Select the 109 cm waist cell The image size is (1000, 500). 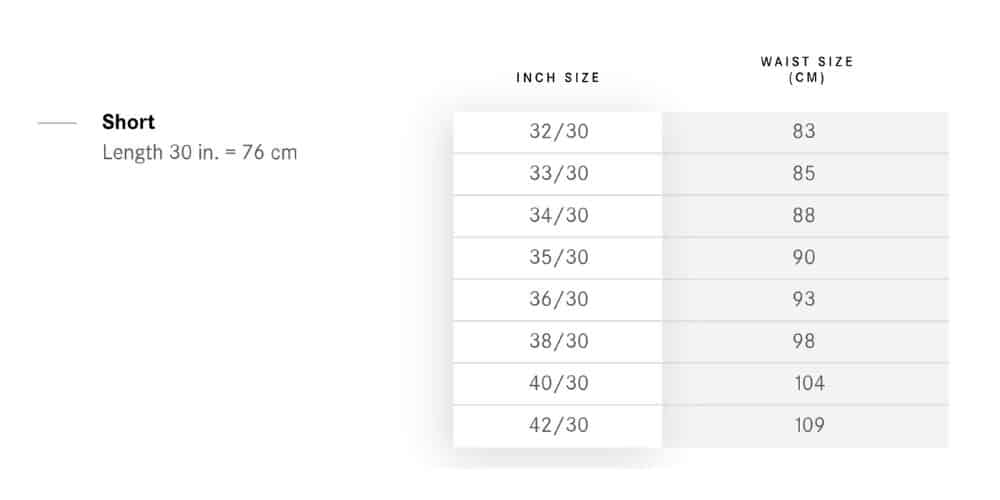coord(809,425)
